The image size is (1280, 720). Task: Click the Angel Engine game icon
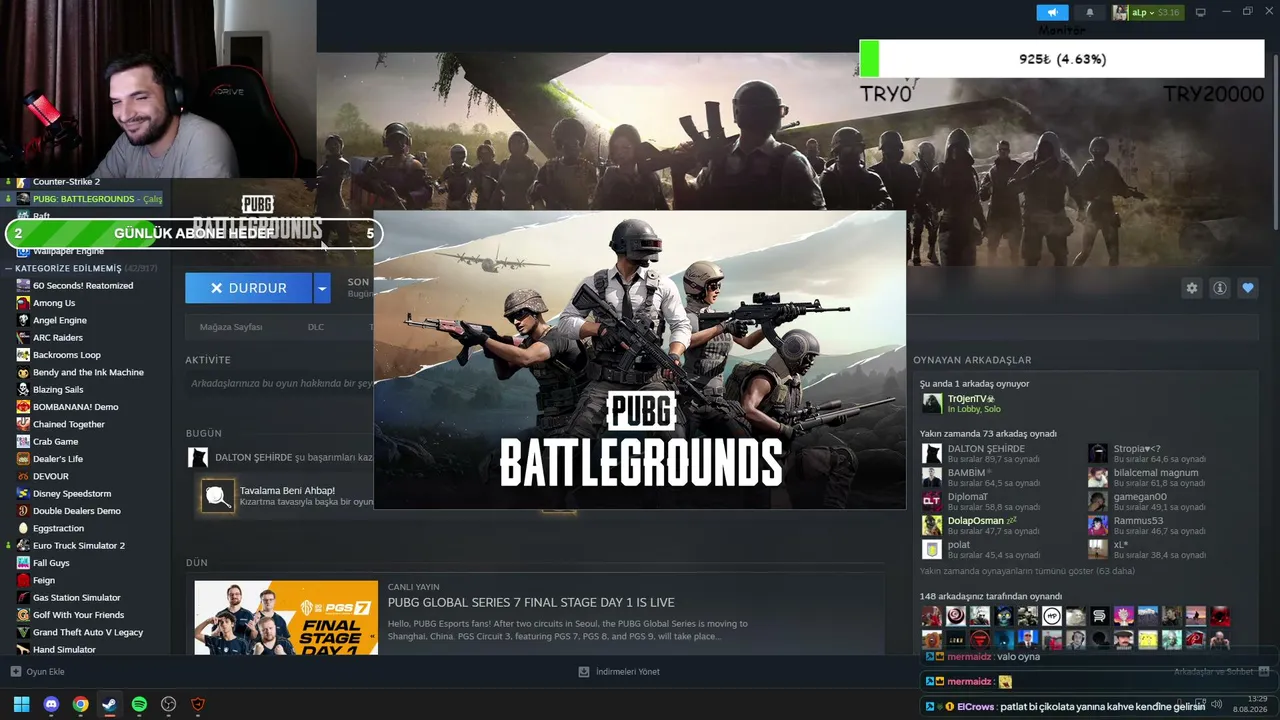coord(23,320)
